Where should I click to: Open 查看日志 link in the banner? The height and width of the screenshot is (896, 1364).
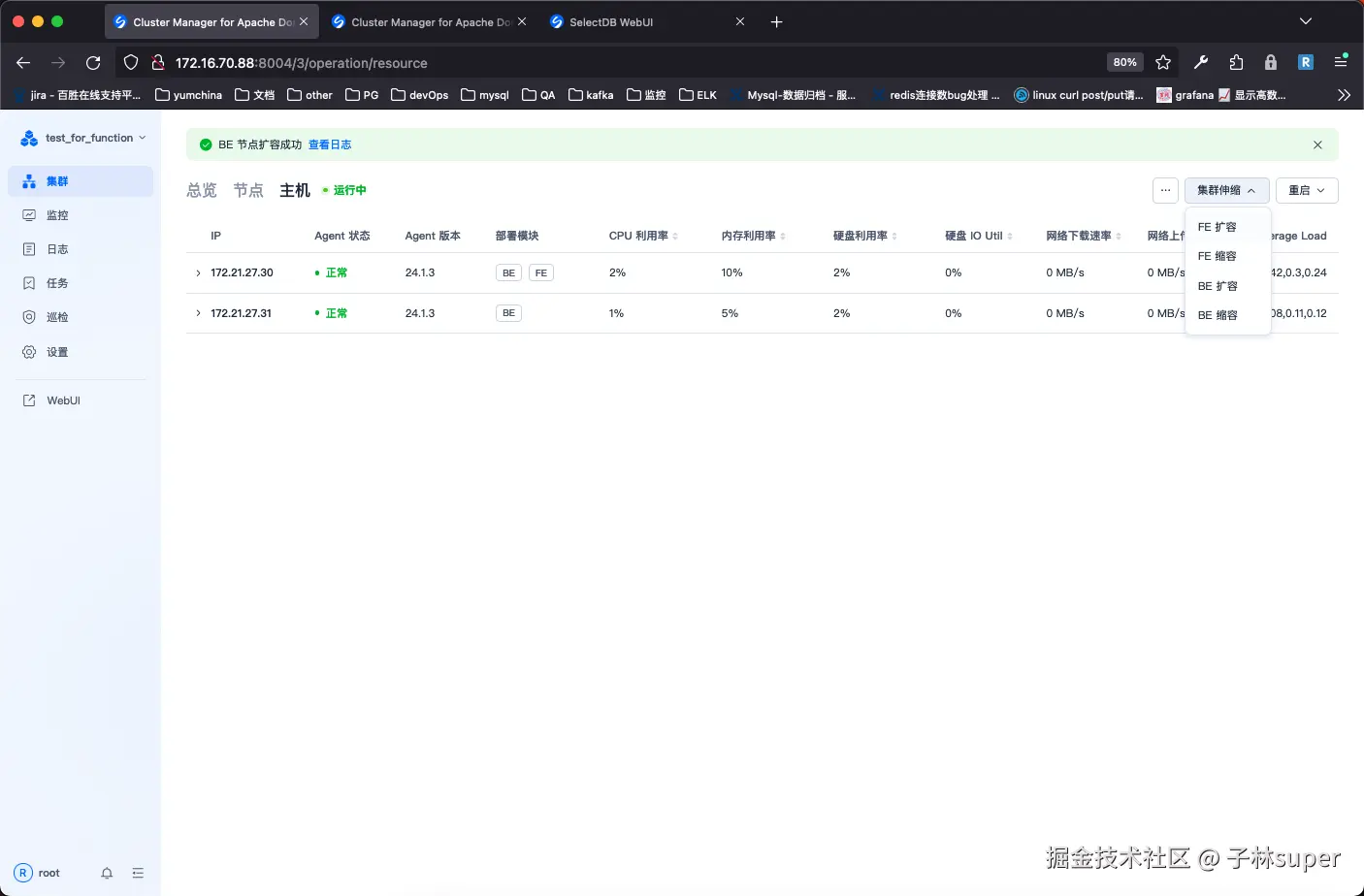click(330, 144)
